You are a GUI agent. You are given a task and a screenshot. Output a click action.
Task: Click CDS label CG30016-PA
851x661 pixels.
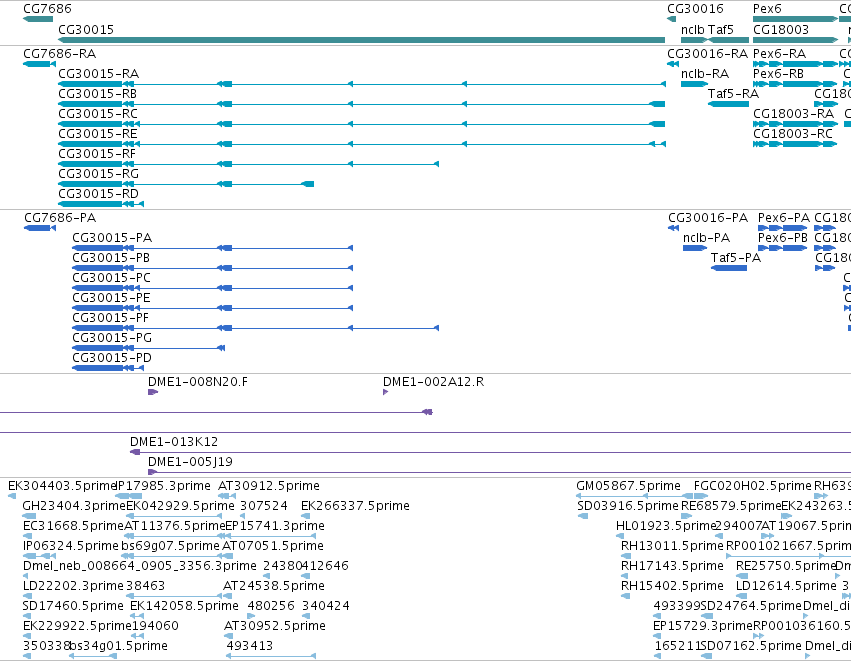708,218
